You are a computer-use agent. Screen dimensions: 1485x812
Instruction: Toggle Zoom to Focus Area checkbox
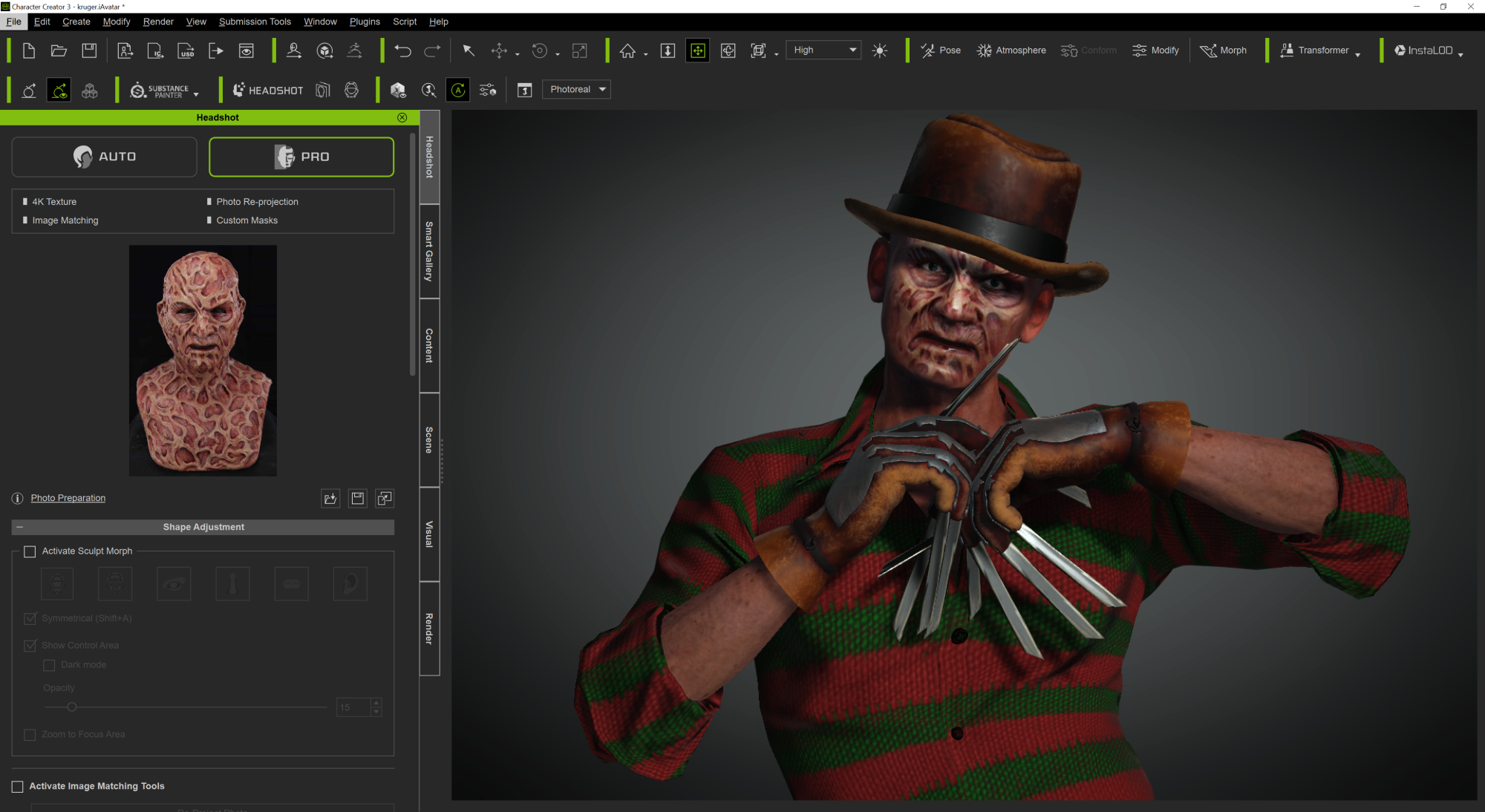point(30,735)
